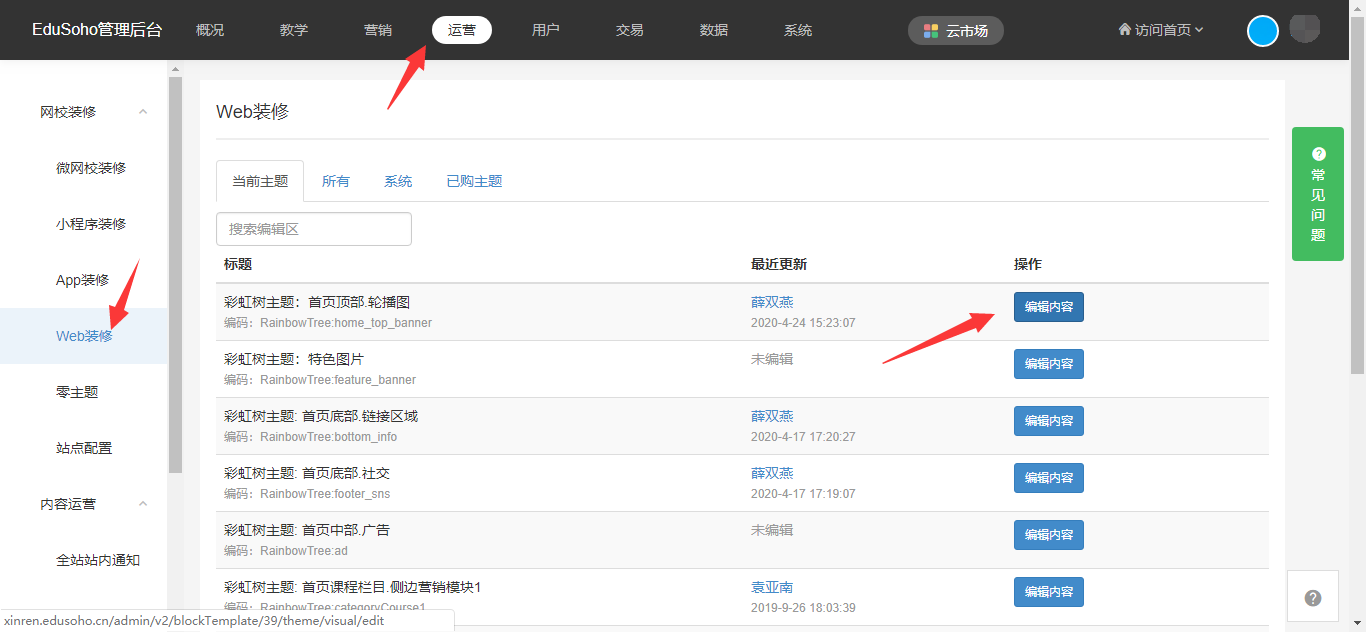Click the gray help question mark icon
1366x632 pixels.
[1313, 598]
